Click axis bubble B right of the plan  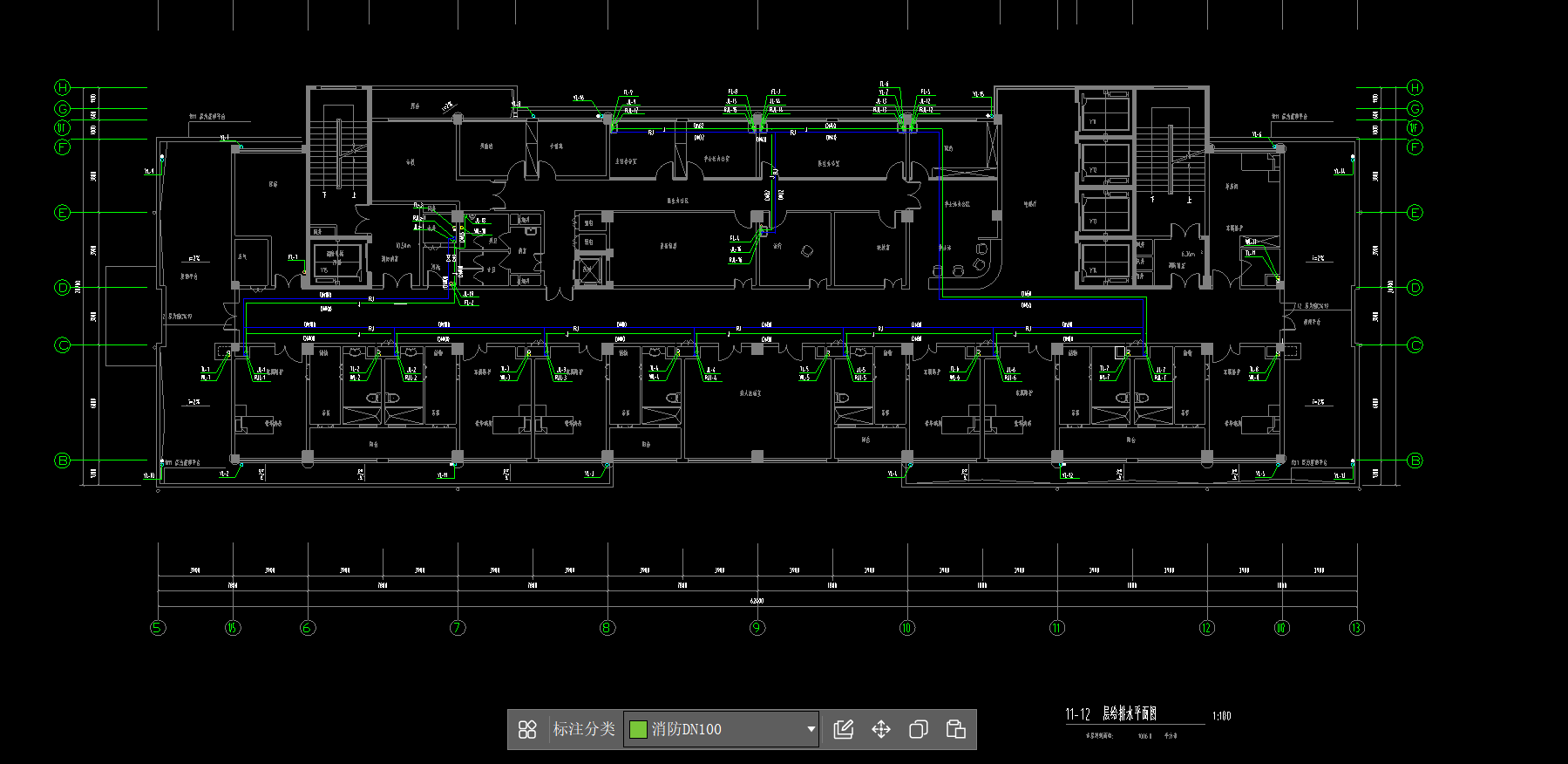[x=1415, y=460]
